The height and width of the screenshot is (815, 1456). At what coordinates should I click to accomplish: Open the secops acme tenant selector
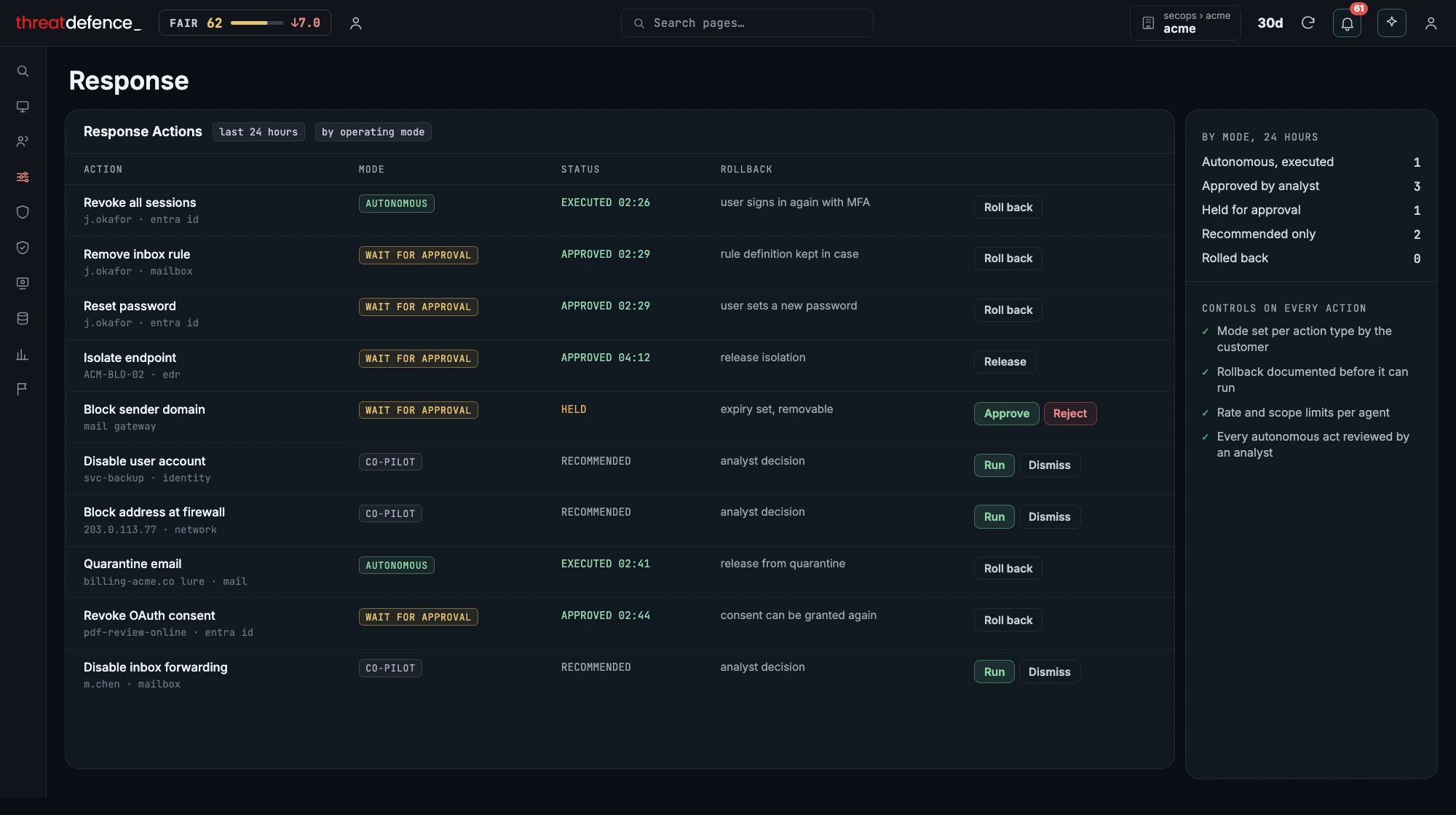click(1185, 23)
